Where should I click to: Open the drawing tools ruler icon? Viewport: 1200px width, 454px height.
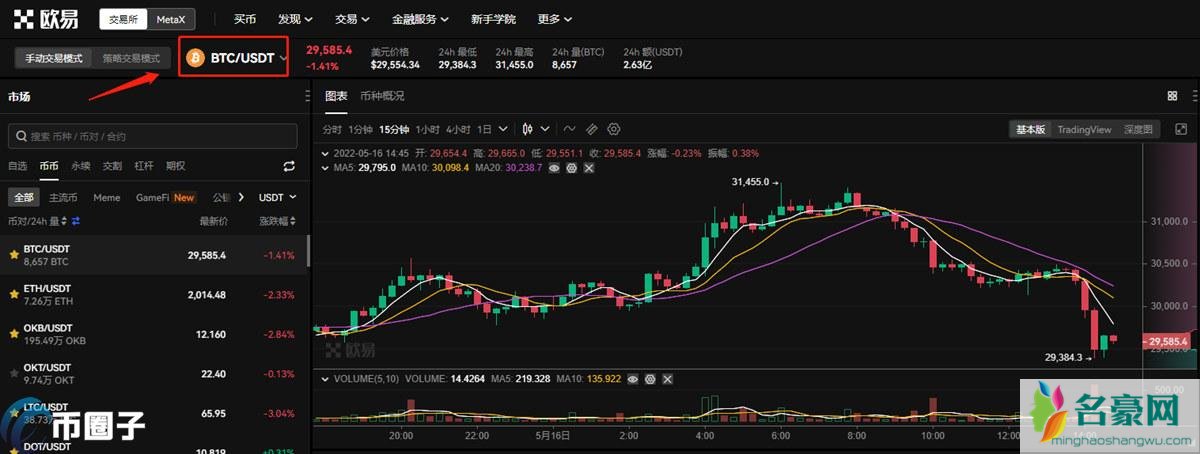coord(592,129)
